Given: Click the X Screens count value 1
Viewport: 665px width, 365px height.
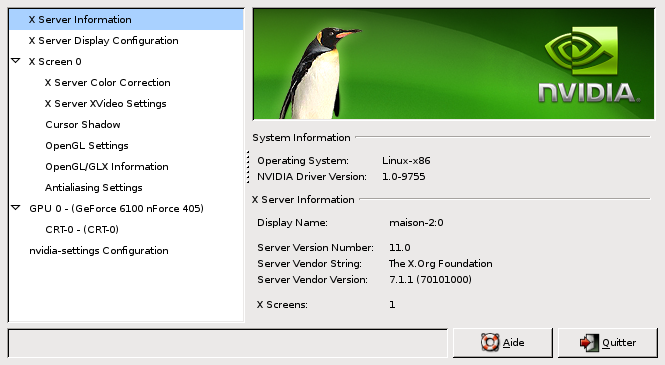Looking at the screenshot, I should (x=392, y=305).
